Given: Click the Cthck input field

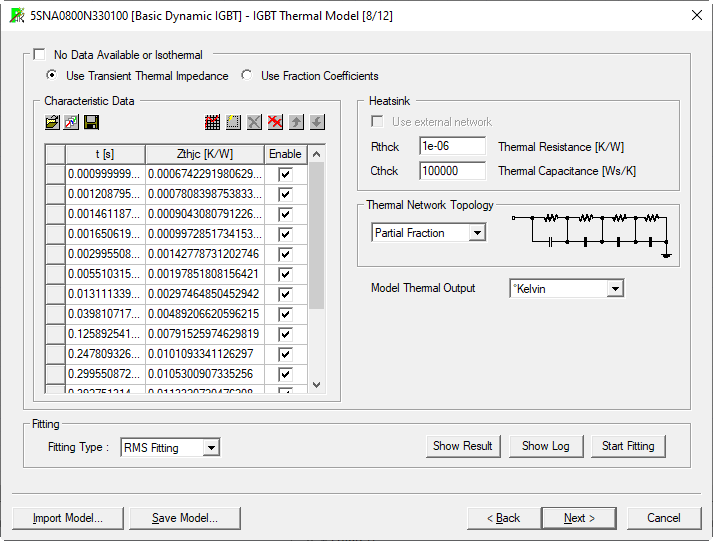Looking at the screenshot, I should coord(452,171).
